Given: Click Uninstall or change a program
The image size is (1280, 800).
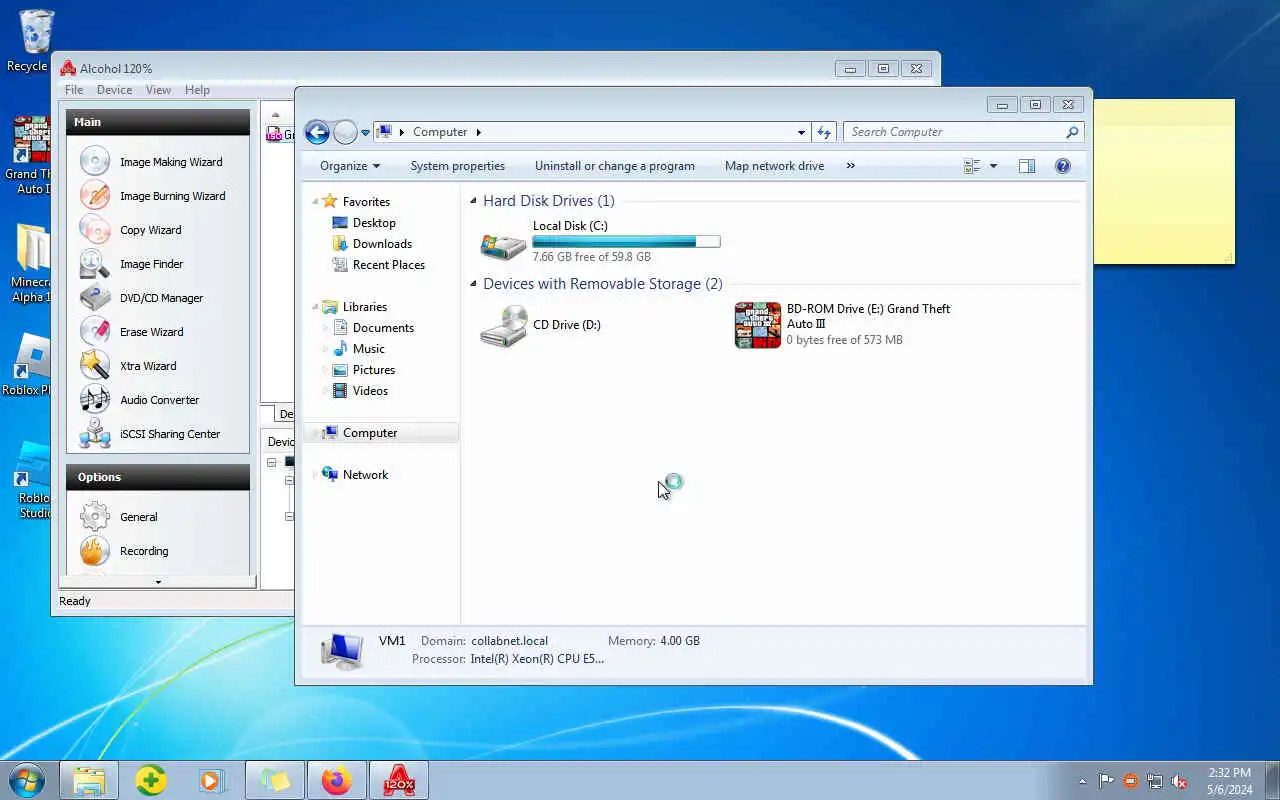Looking at the screenshot, I should pyautogui.click(x=614, y=166).
